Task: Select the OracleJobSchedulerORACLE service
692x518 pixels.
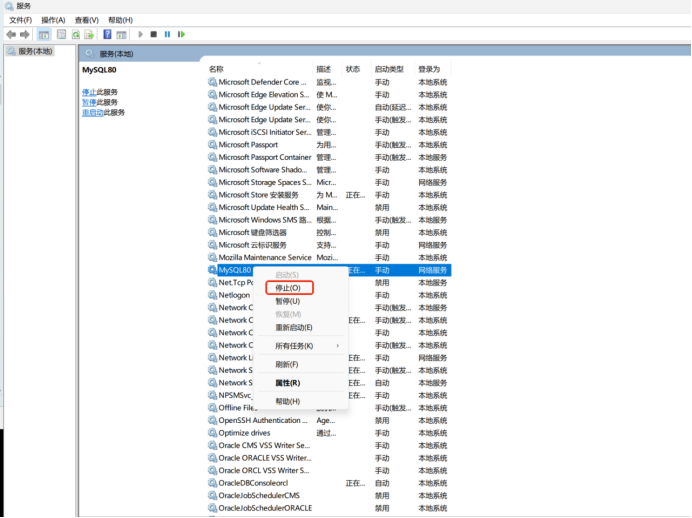Action: [329, 508]
